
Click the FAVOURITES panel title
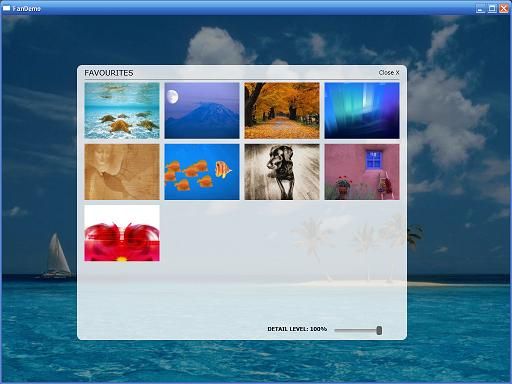[109, 73]
